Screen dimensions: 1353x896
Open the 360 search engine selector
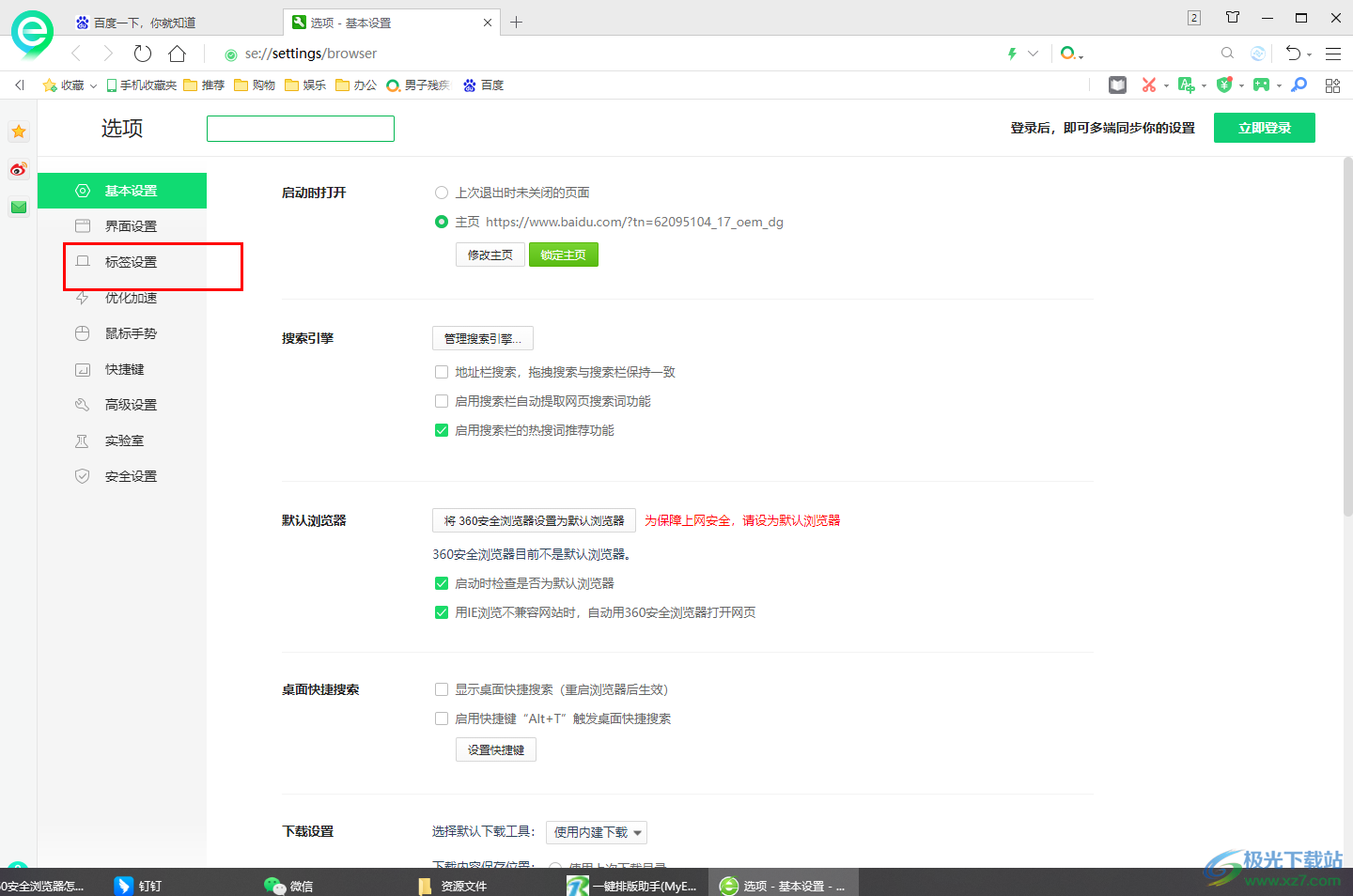(1071, 54)
